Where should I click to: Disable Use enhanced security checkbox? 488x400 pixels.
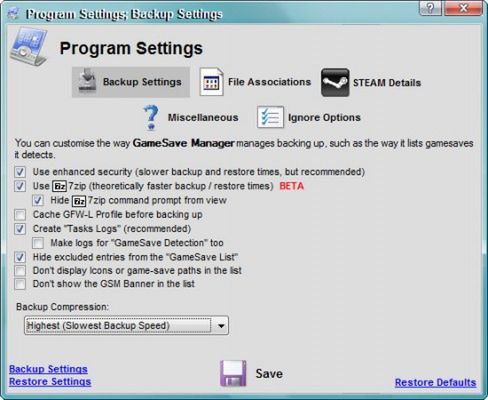[x=20, y=172]
